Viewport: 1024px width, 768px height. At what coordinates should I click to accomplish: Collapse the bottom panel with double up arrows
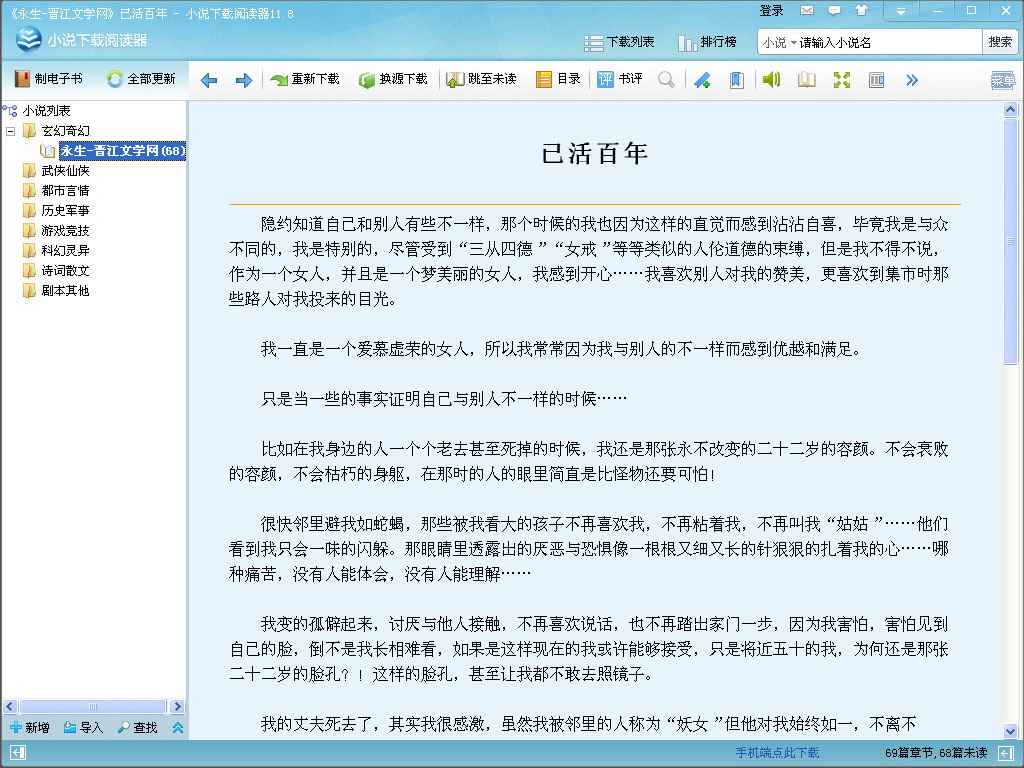coord(177,728)
